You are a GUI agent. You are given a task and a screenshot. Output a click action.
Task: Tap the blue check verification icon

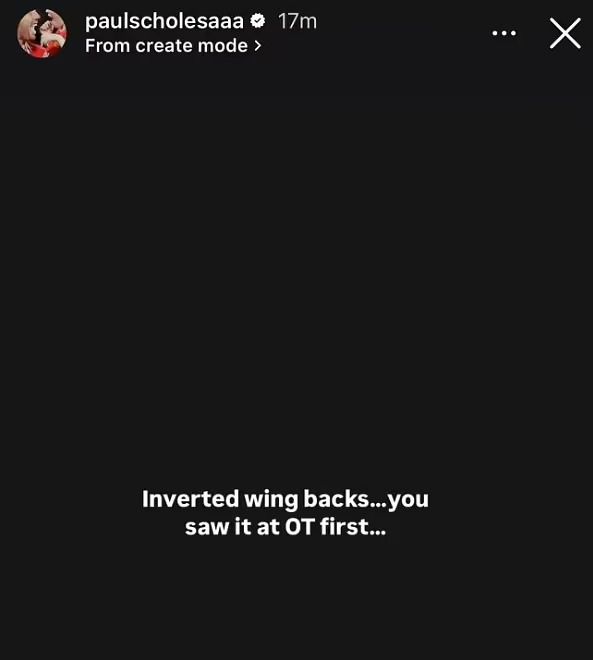point(258,21)
